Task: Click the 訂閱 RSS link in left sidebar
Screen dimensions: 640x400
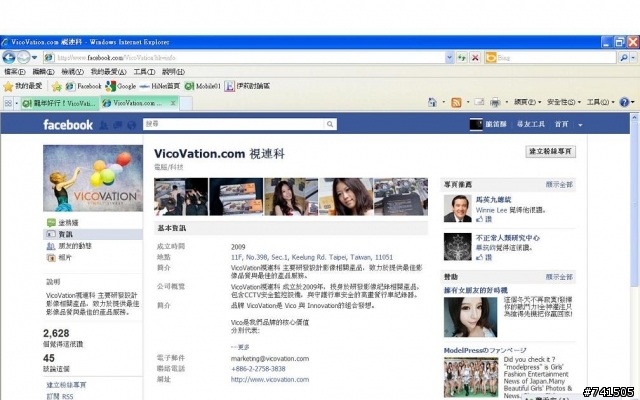Action: coord(60,396)
